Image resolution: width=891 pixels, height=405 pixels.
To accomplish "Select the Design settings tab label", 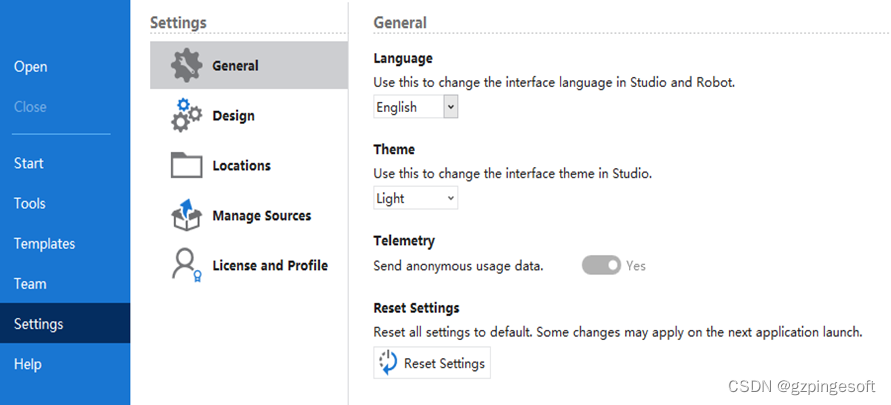I will click(233, 116).
